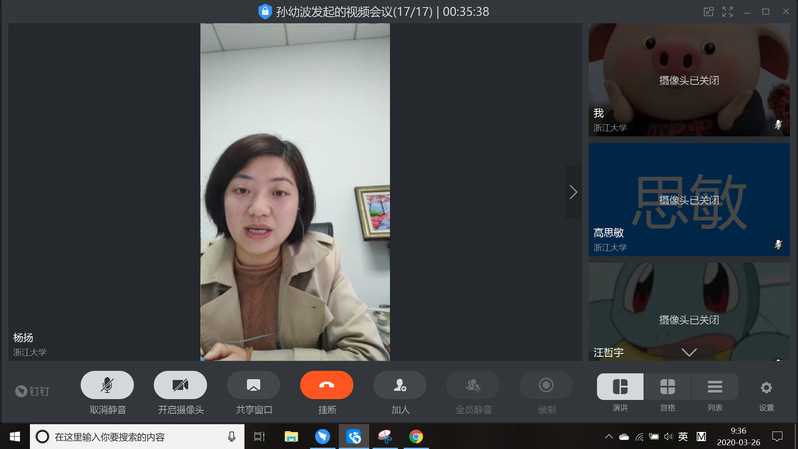
Task: Switch to 演讲 speaker view
Action: coord(620,387)
